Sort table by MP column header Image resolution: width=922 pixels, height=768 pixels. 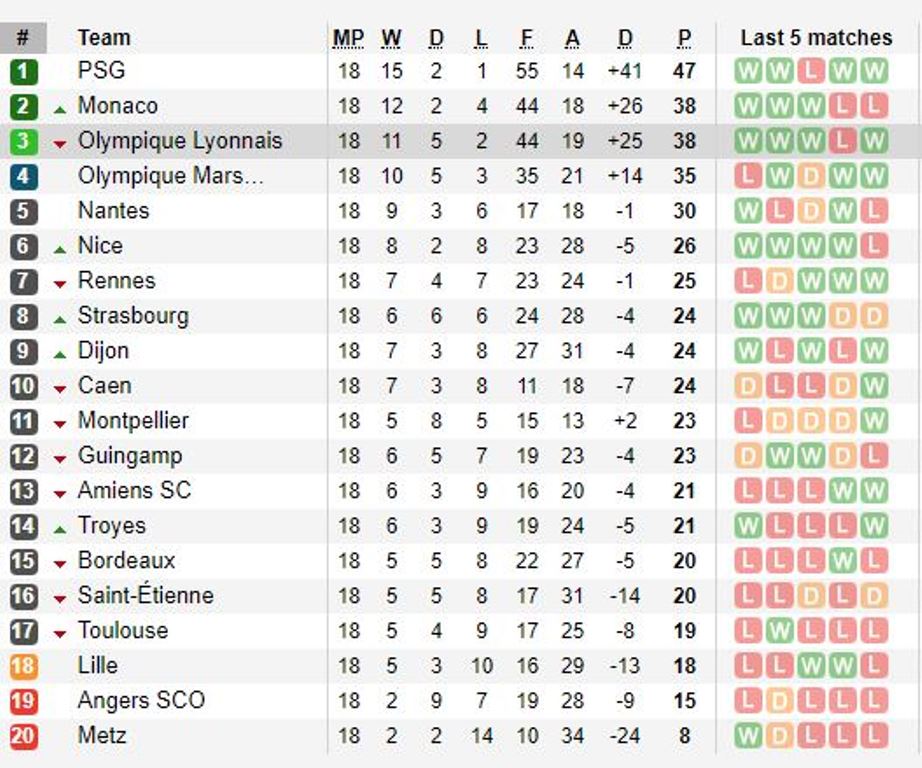tap(348, 38)
